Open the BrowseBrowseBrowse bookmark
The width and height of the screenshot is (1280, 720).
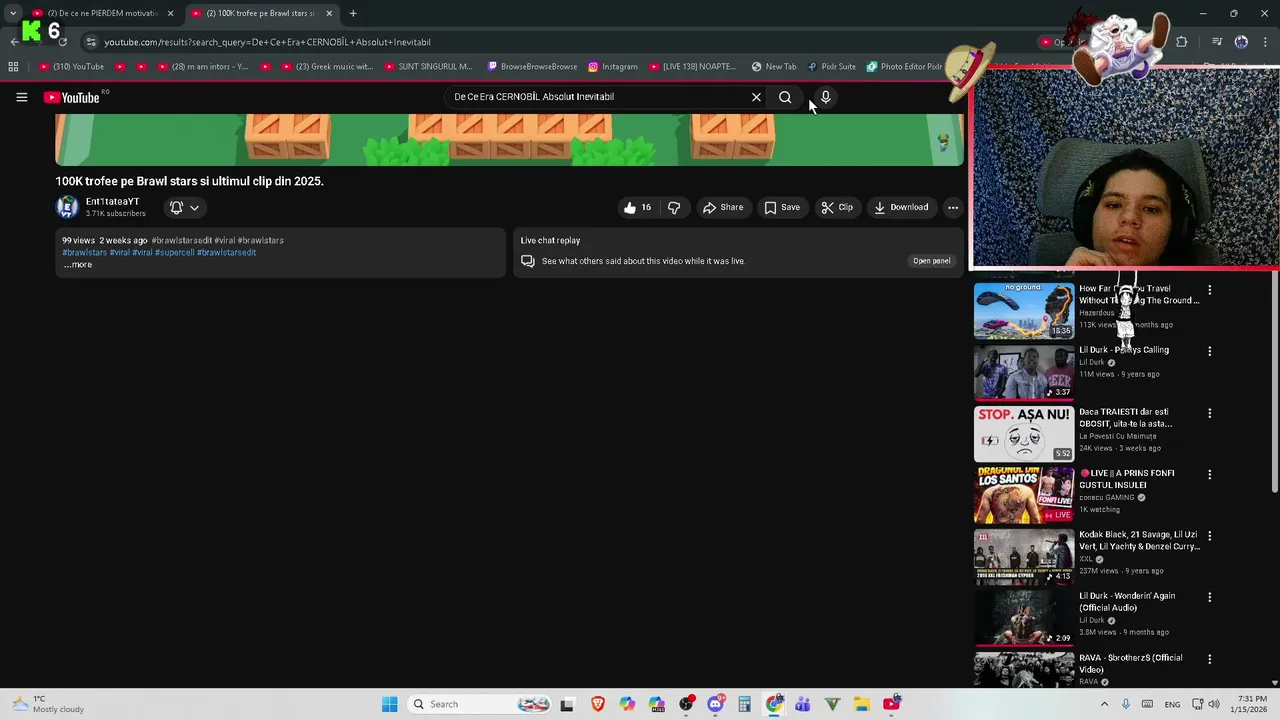[532, 67]
